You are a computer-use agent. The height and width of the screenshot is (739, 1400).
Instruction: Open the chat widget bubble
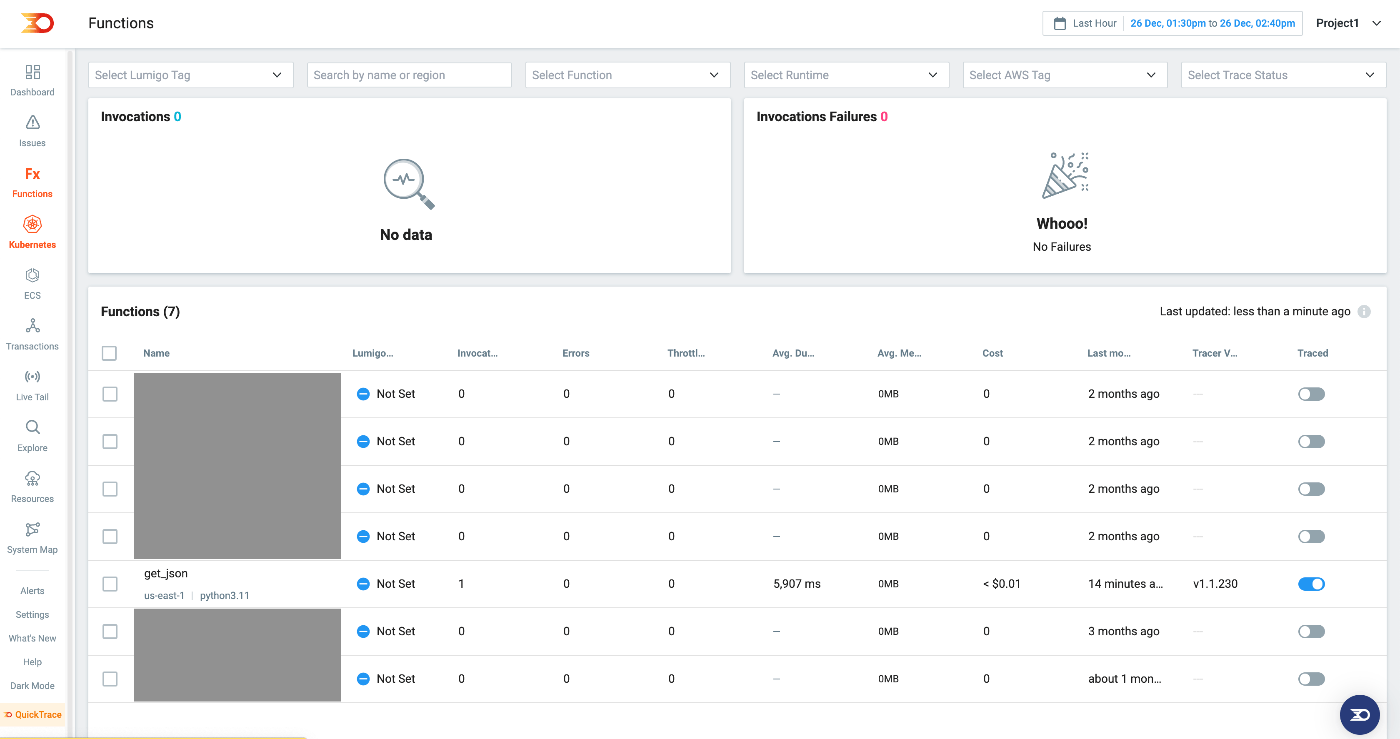click(1360, 714)
